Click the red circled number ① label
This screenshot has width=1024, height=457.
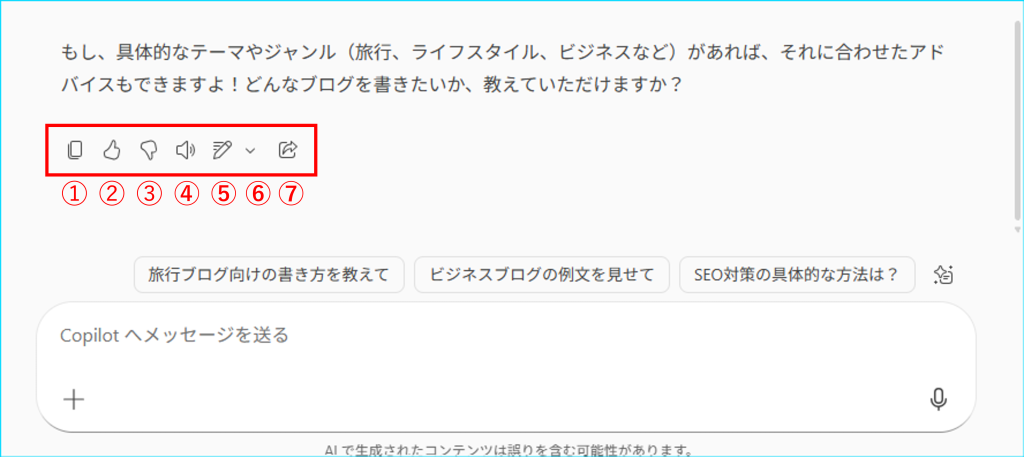pyautogui.click(x=74, y=193)
